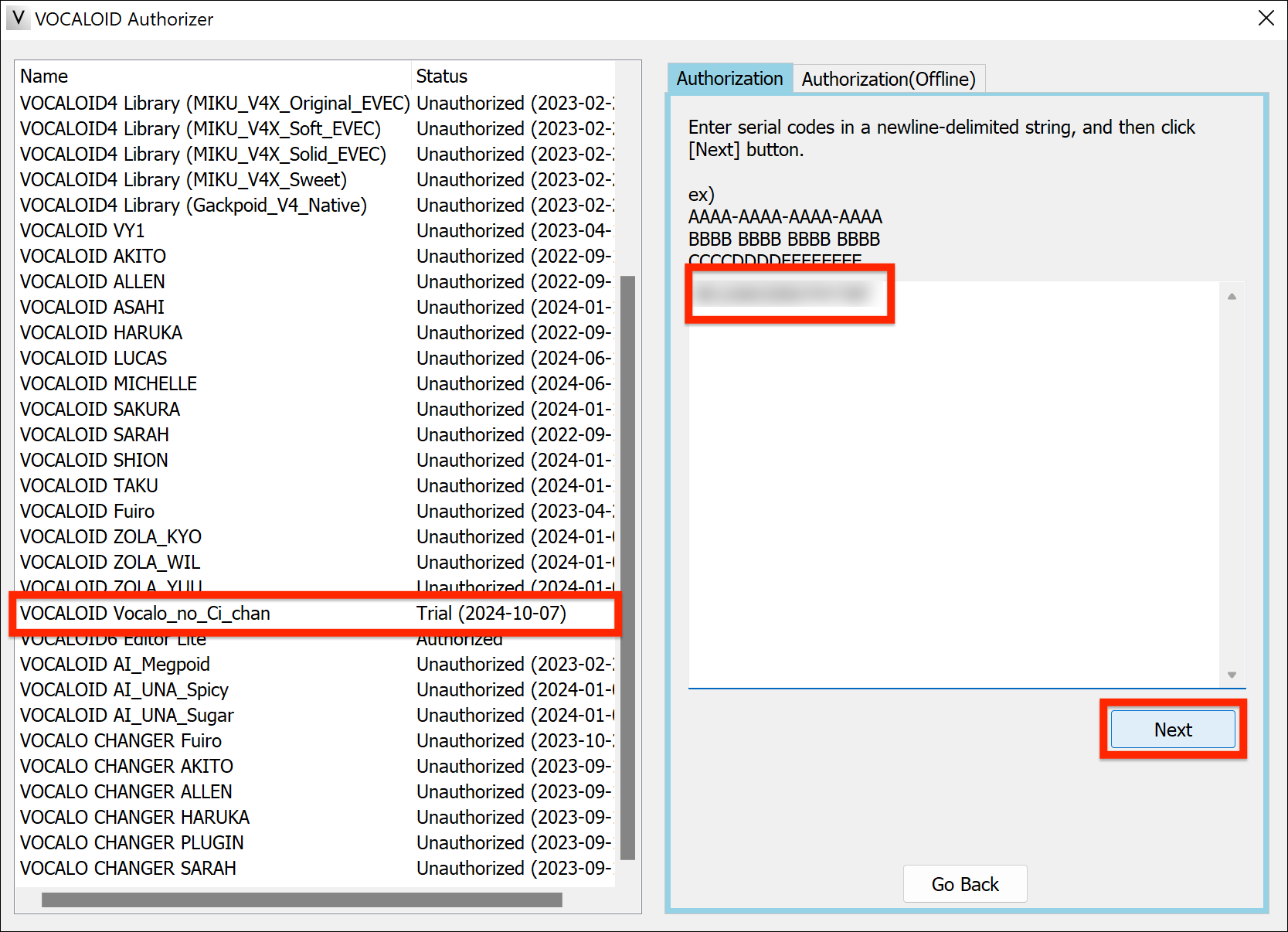The image size is (1288, 932).
Task: Click the serial text area scroll-up arrow
Action: (x=1233, y=294)
